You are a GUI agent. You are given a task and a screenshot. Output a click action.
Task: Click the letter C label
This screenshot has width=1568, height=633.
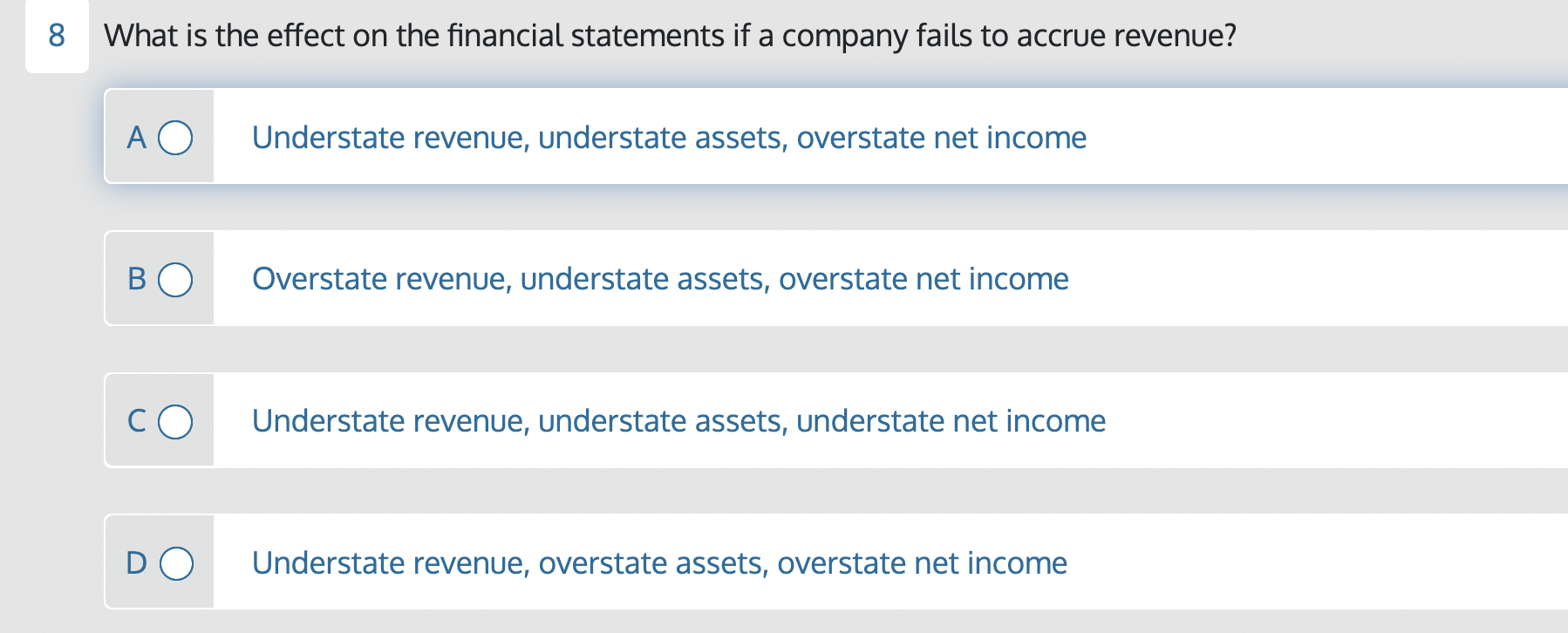[137, 421]
